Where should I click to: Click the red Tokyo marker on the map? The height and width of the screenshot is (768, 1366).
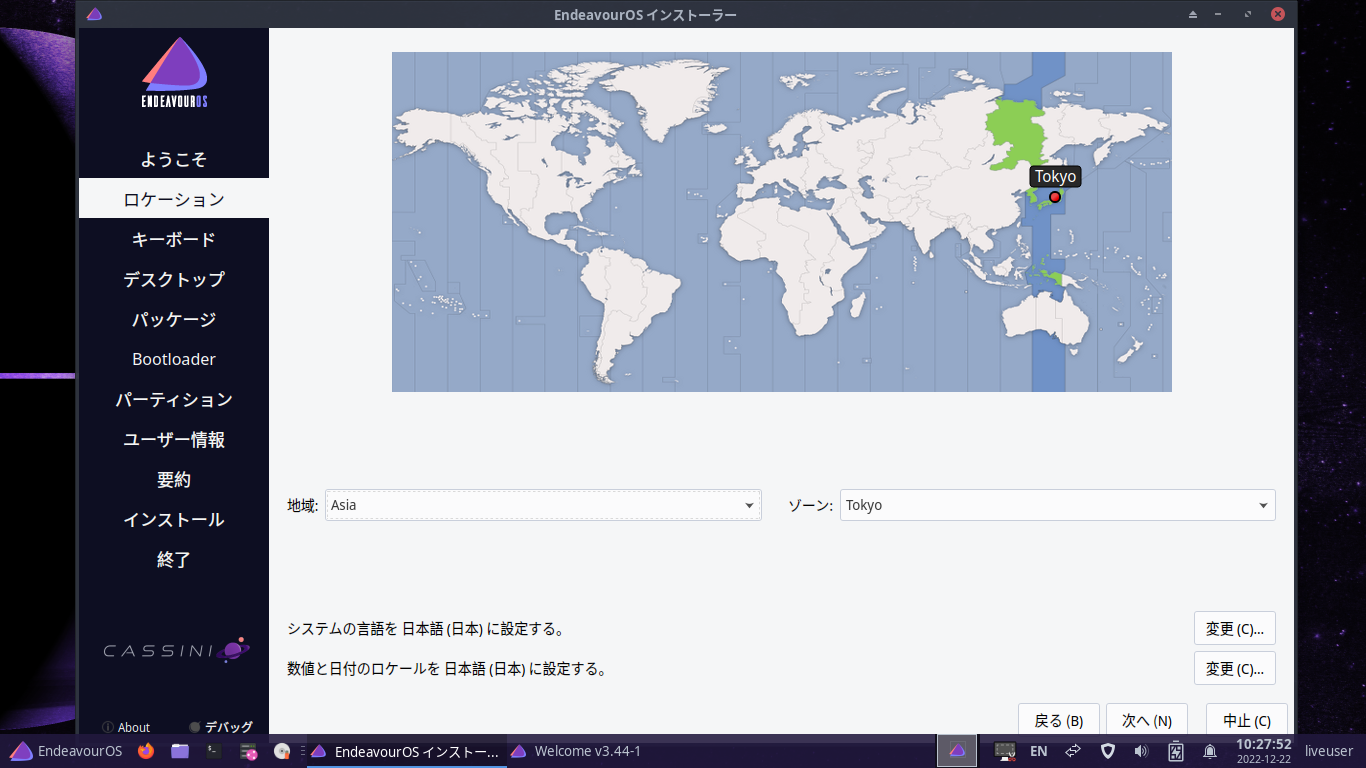[x=1054, y=197]
